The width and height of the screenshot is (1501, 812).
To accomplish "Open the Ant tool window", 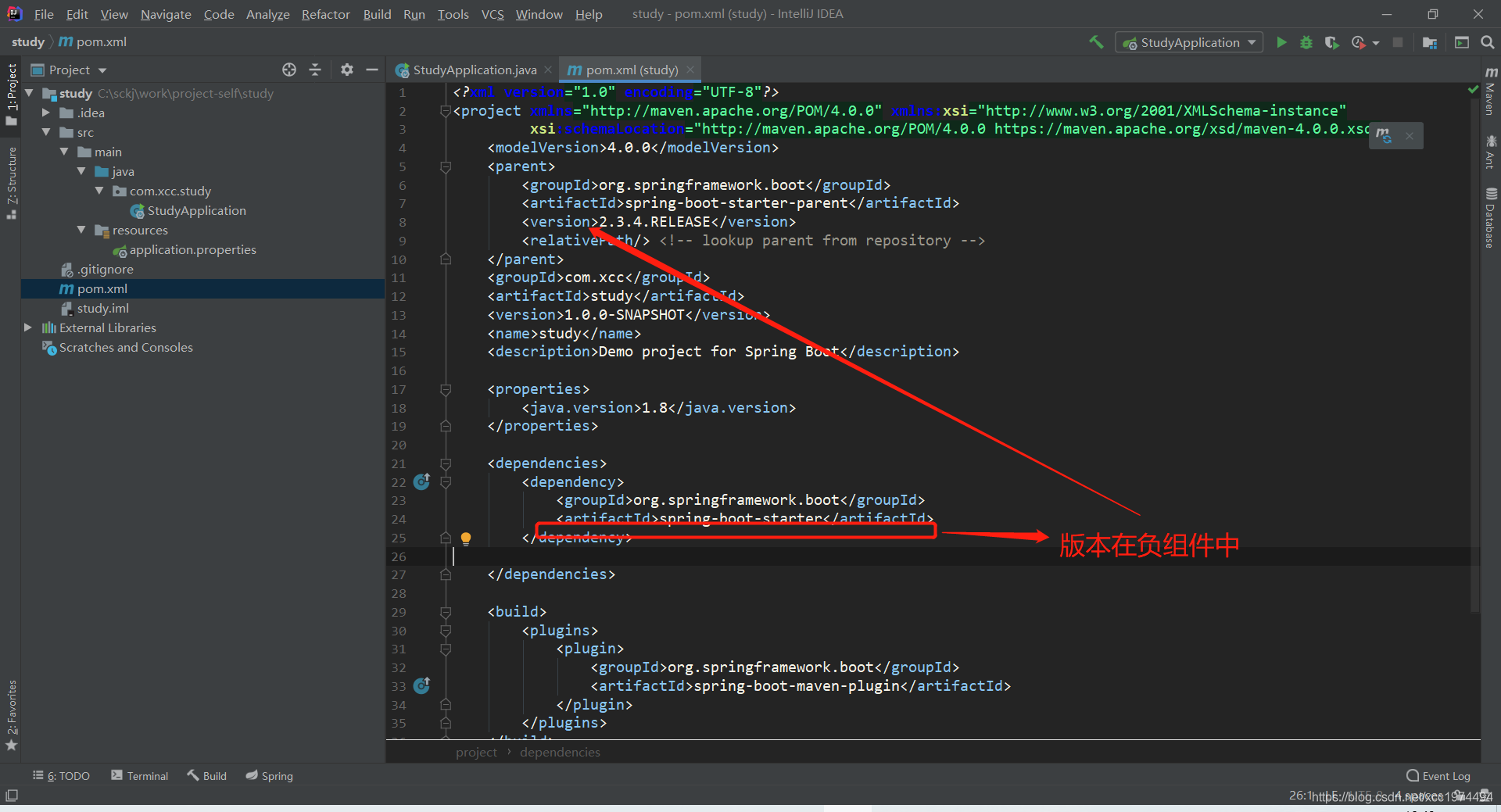I will (x=1490, y=152).
